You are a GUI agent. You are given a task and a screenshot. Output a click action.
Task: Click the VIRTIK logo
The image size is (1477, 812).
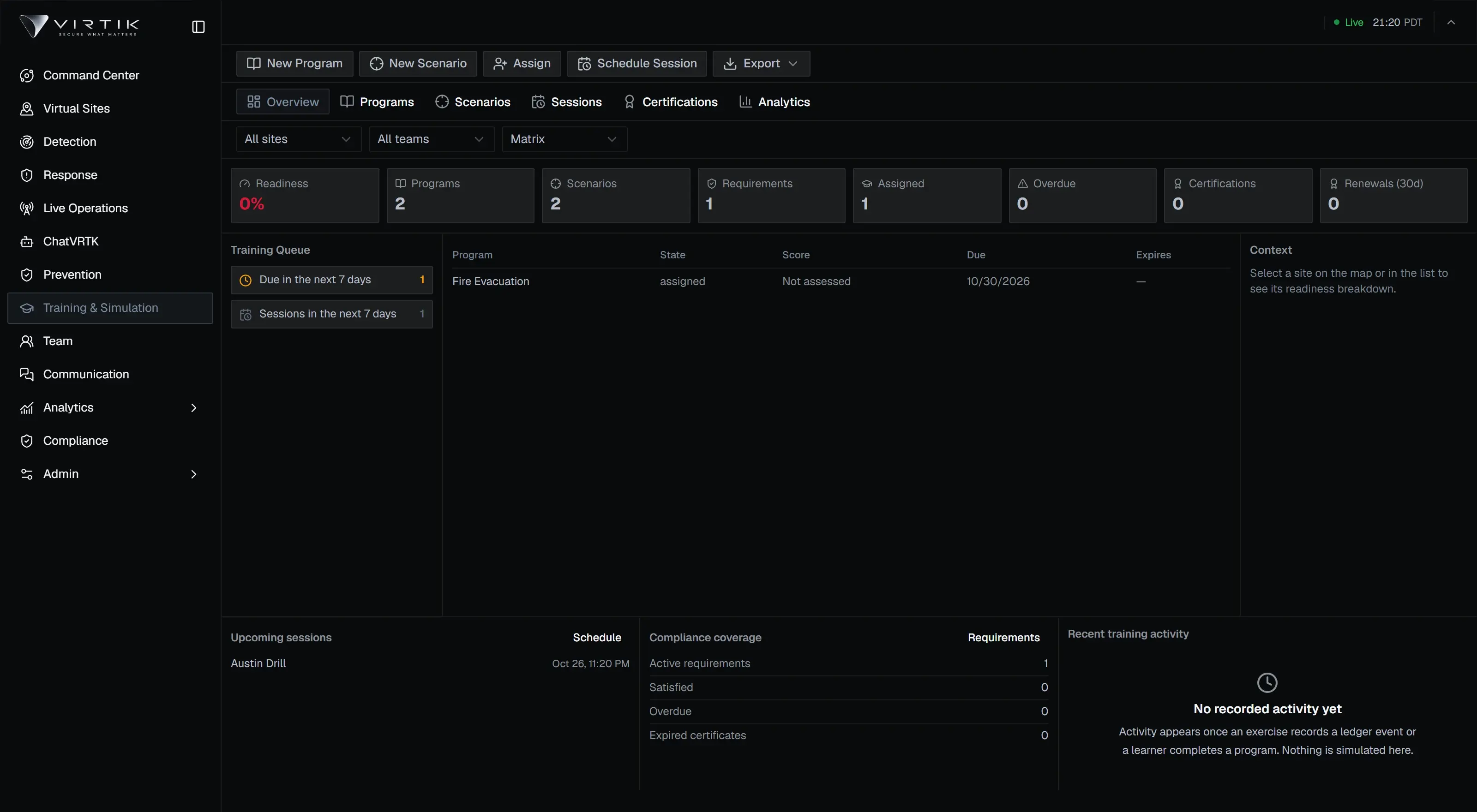79,26
